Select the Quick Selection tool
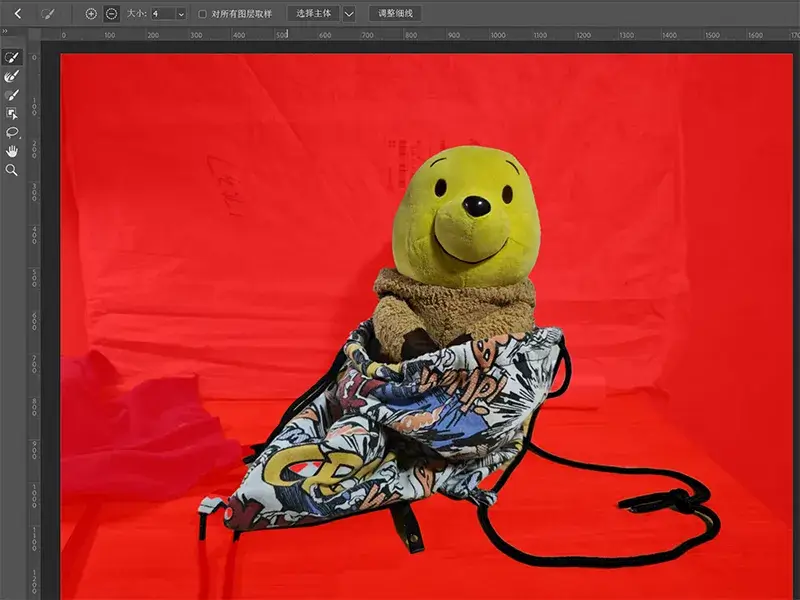Viewport: 800px width, 600px height. tap(12, 57)
